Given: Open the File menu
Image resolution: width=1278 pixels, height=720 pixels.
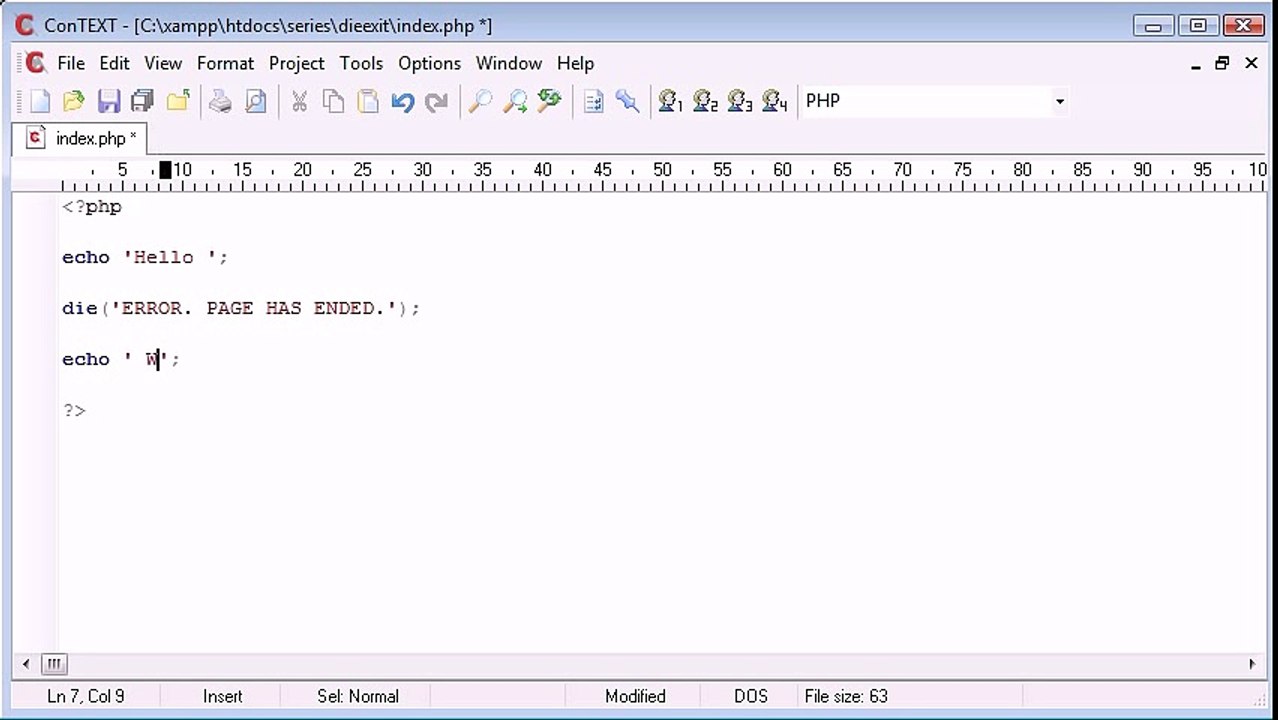Looking at the screenshot, I should [x=71, y=63].
